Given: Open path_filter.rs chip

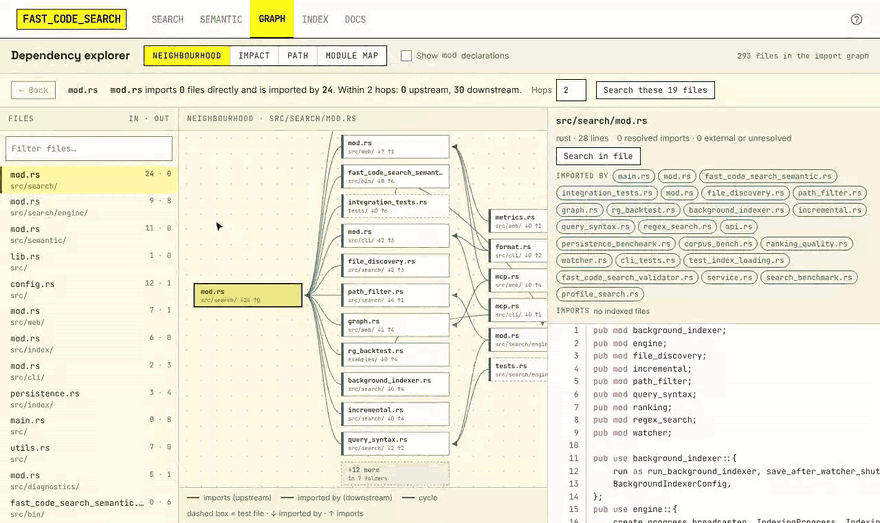Looking at the screenshot, I should tap(829, 193).
